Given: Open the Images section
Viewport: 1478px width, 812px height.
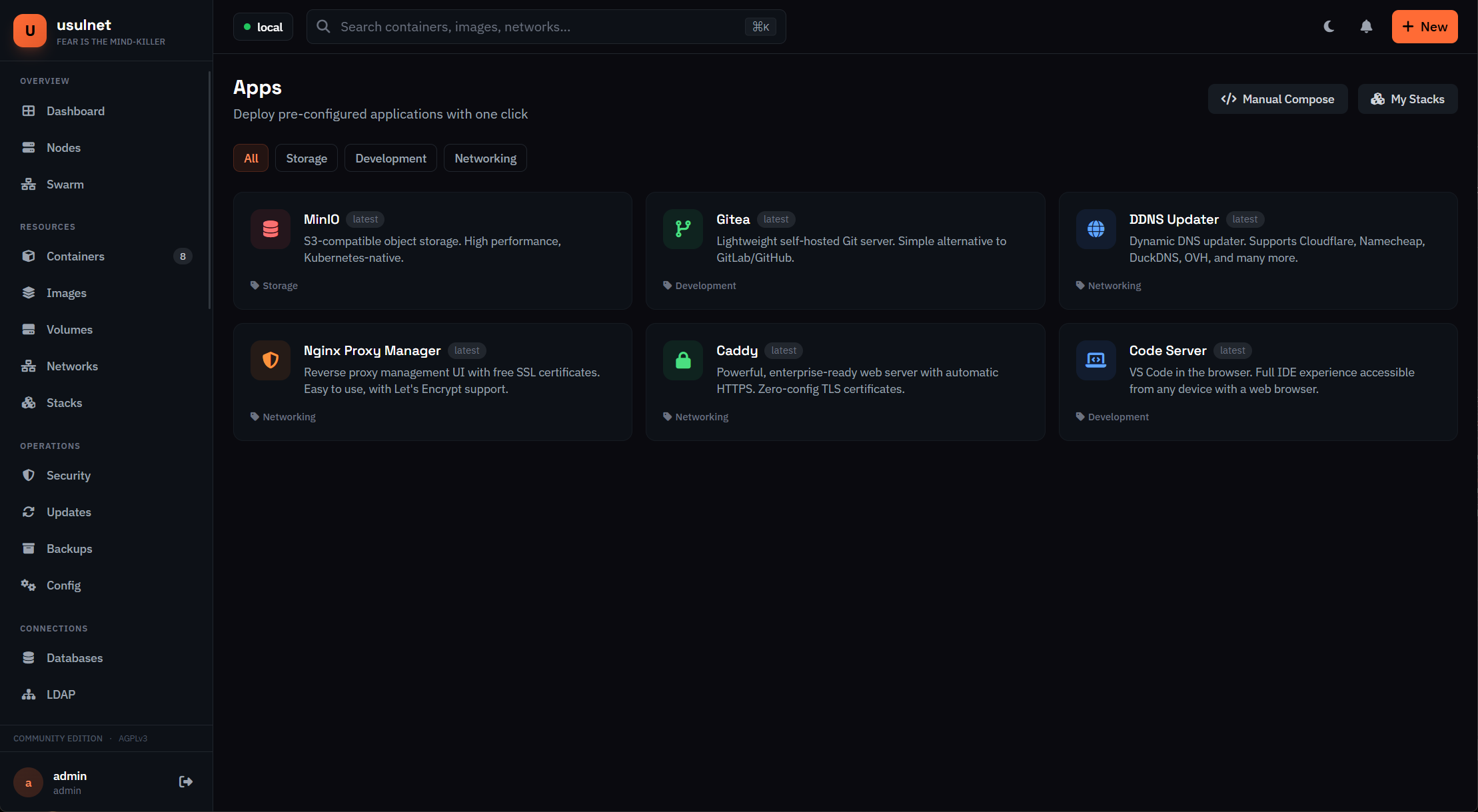Looking at the screenshot, I should (67, 292).
